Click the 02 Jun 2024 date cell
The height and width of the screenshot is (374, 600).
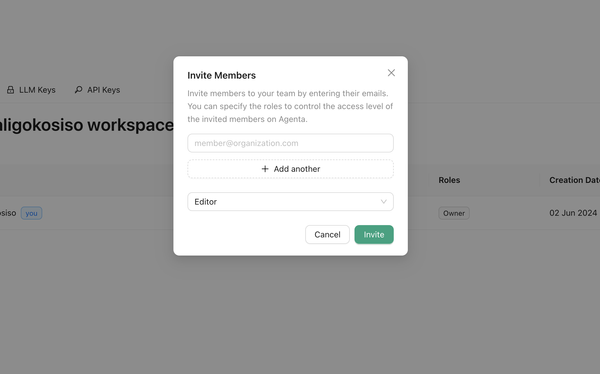pyautogui.click(x=573, y=213)
